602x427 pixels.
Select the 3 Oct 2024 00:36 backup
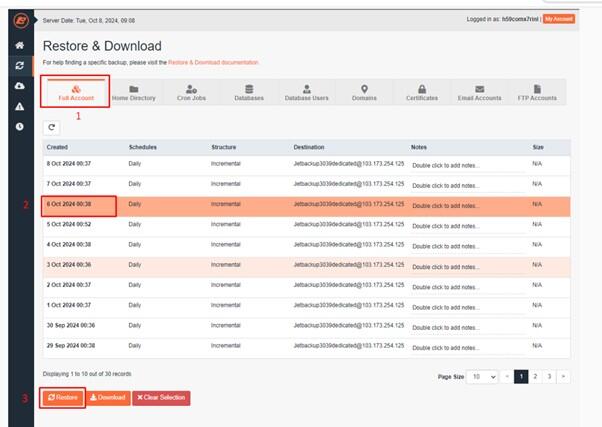(x=306, y=267)
